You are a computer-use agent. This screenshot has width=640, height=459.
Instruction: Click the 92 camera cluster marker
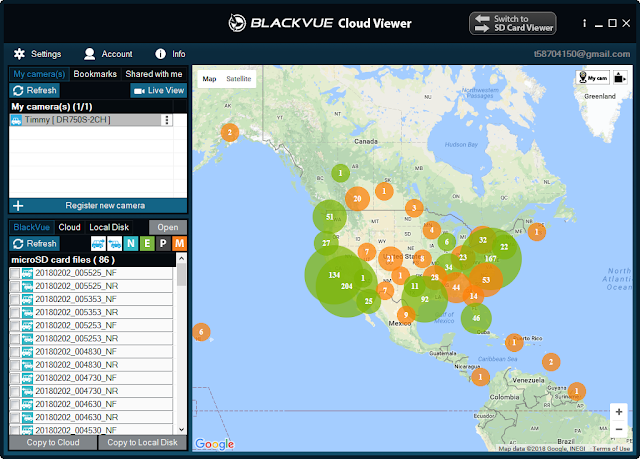425,299
